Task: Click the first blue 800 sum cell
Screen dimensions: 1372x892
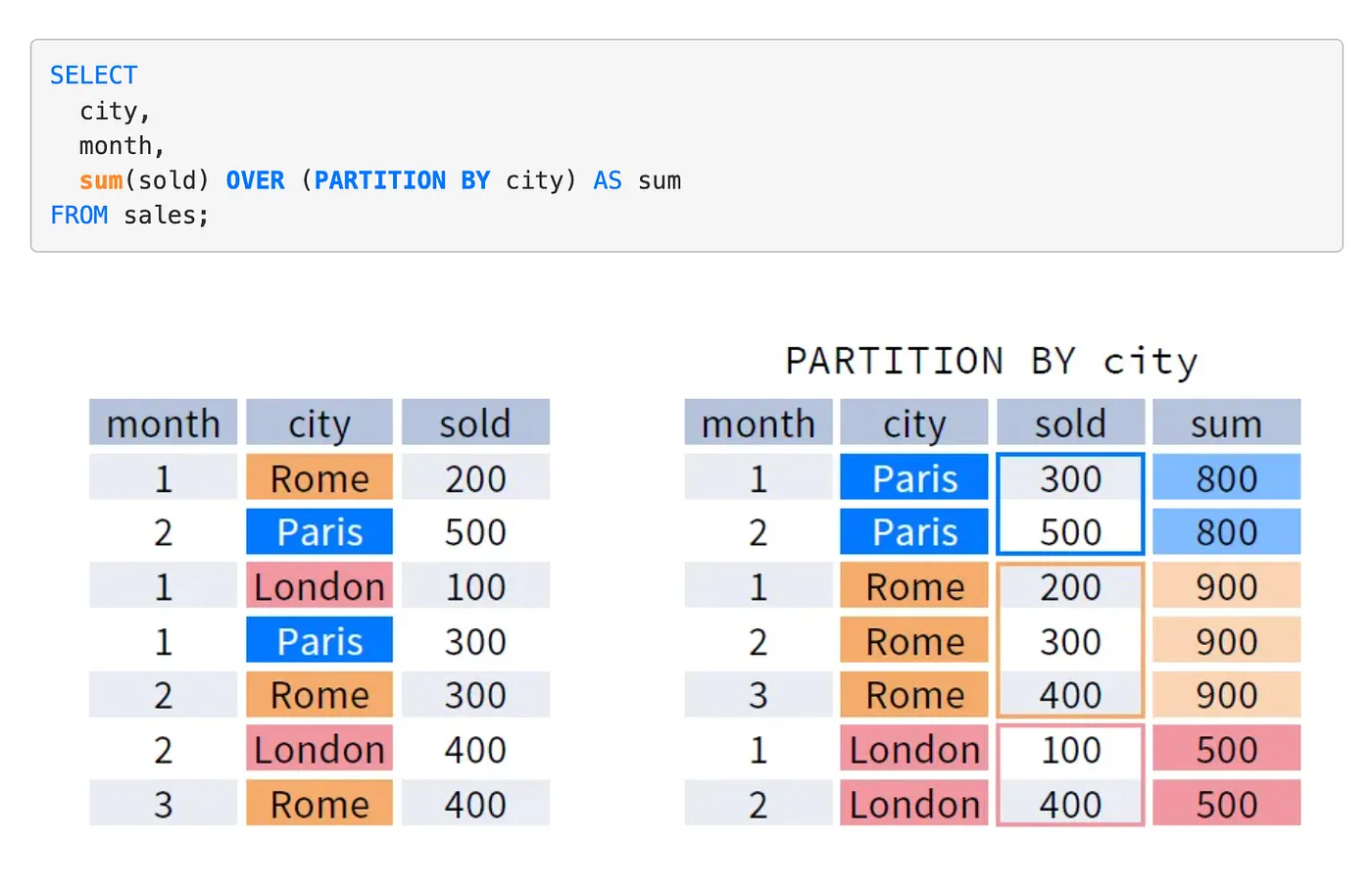Action: (1225, 478)
